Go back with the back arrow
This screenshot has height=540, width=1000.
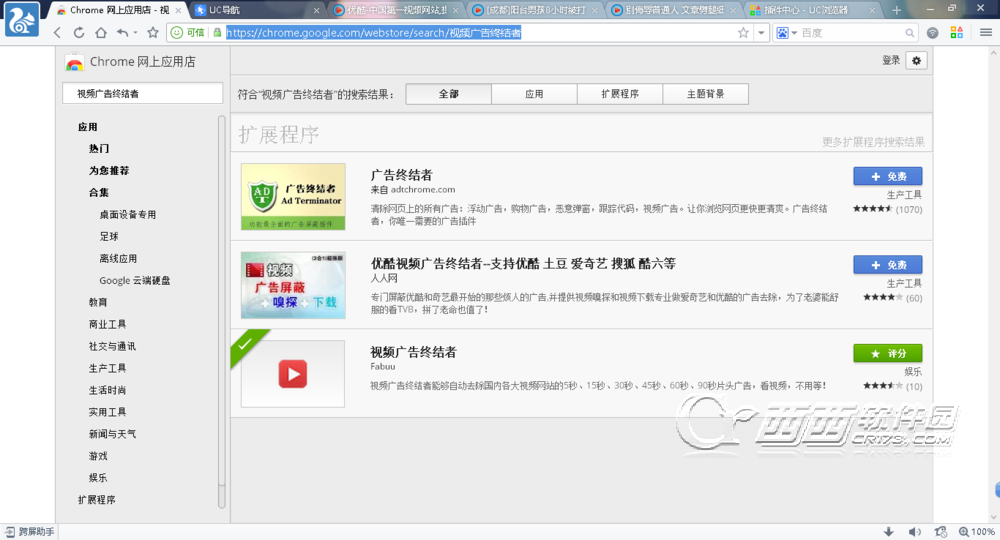click(x=57, y=33)
